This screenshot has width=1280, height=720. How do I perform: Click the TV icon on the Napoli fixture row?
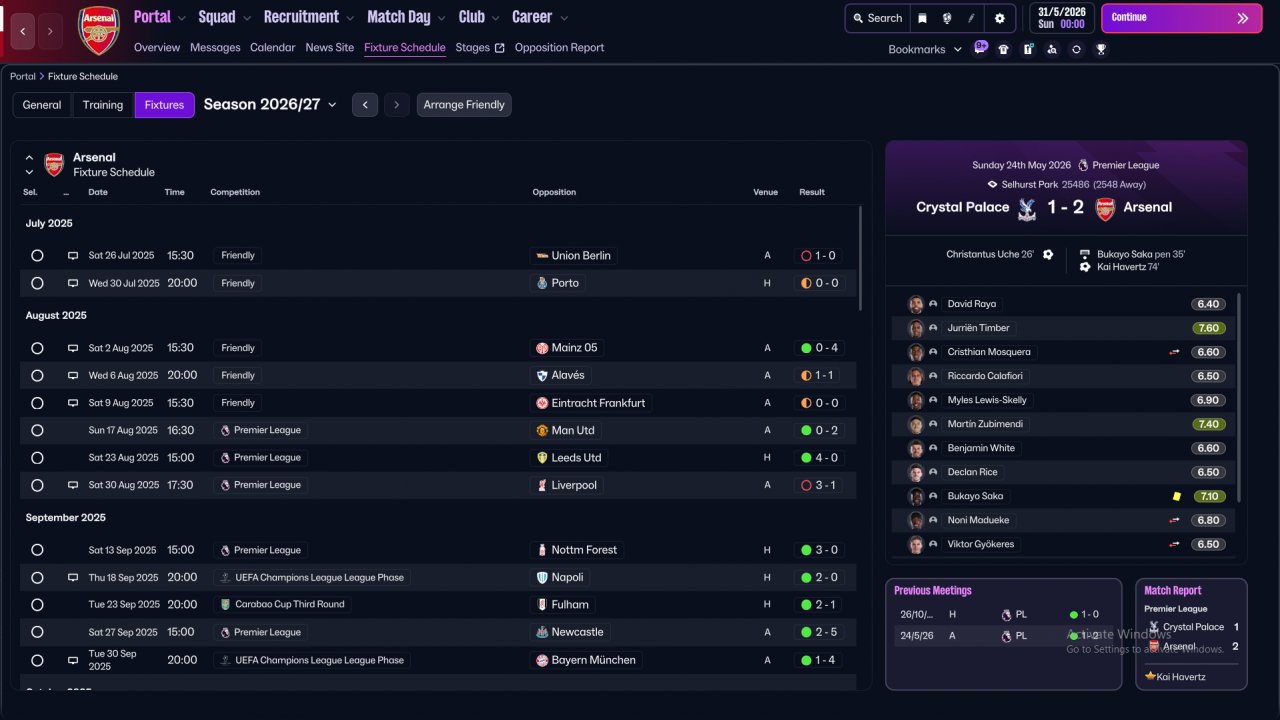click(x=73, y=577)
